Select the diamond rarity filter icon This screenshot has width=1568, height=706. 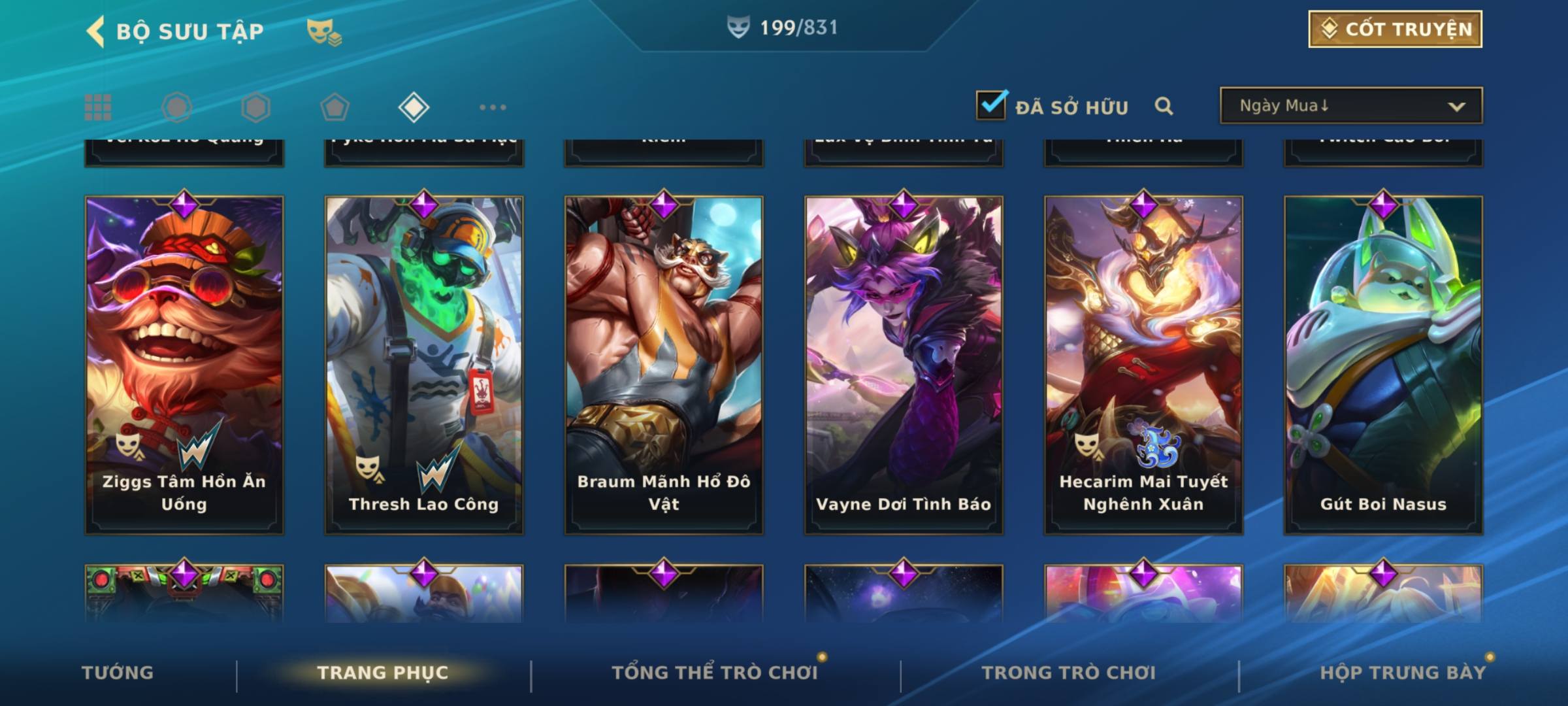pos(414,107)
